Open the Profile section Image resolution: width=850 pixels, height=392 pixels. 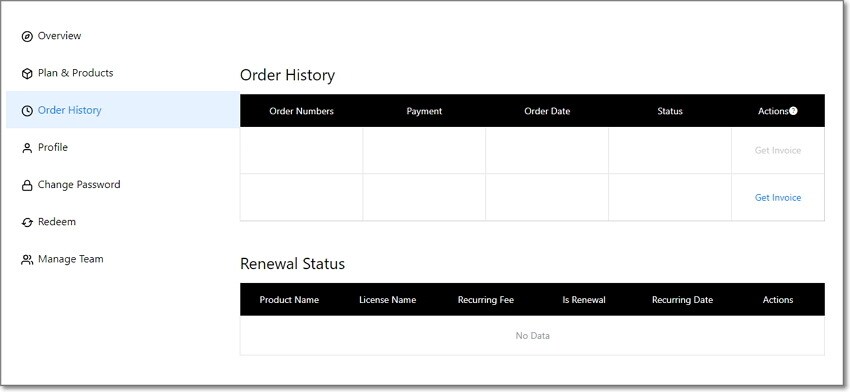53,147
